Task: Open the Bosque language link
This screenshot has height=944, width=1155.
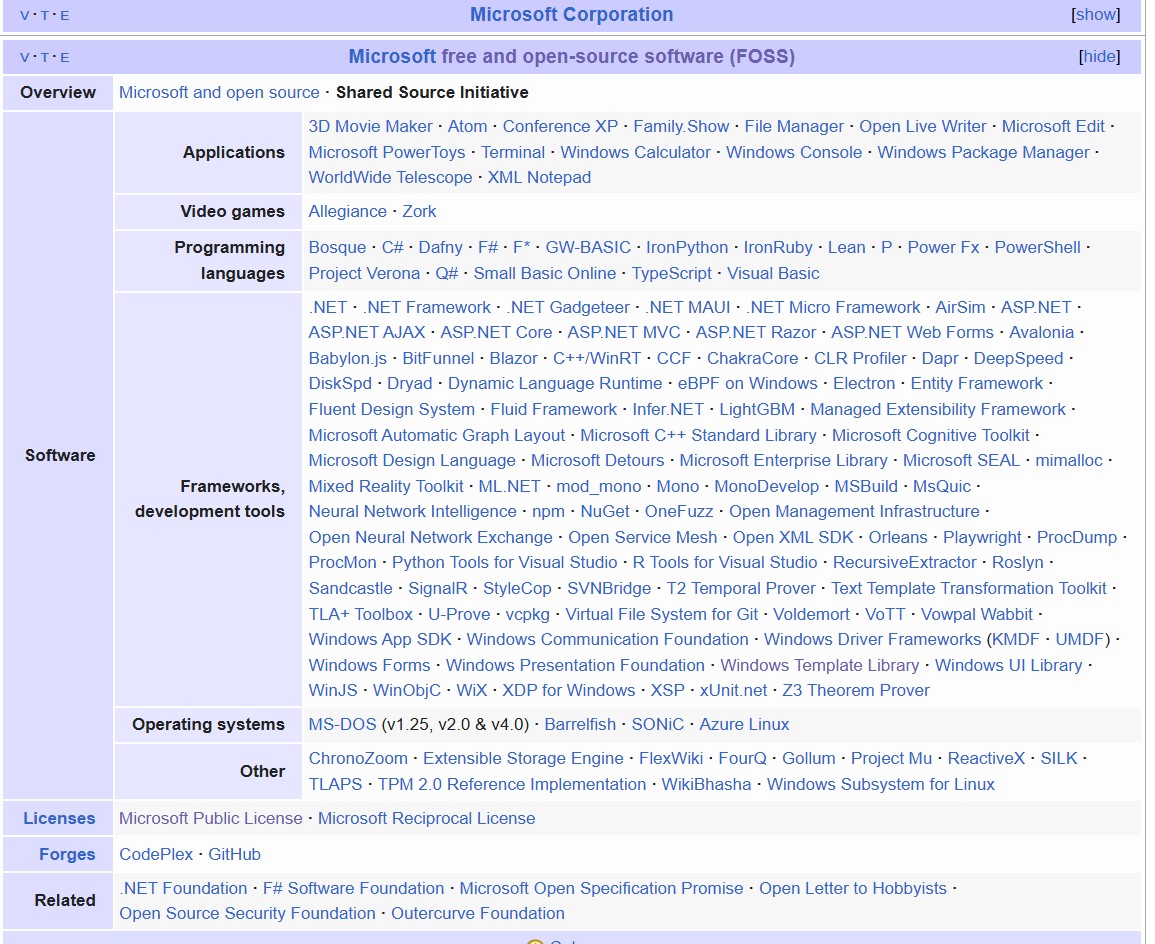Action: pos(337,247)
